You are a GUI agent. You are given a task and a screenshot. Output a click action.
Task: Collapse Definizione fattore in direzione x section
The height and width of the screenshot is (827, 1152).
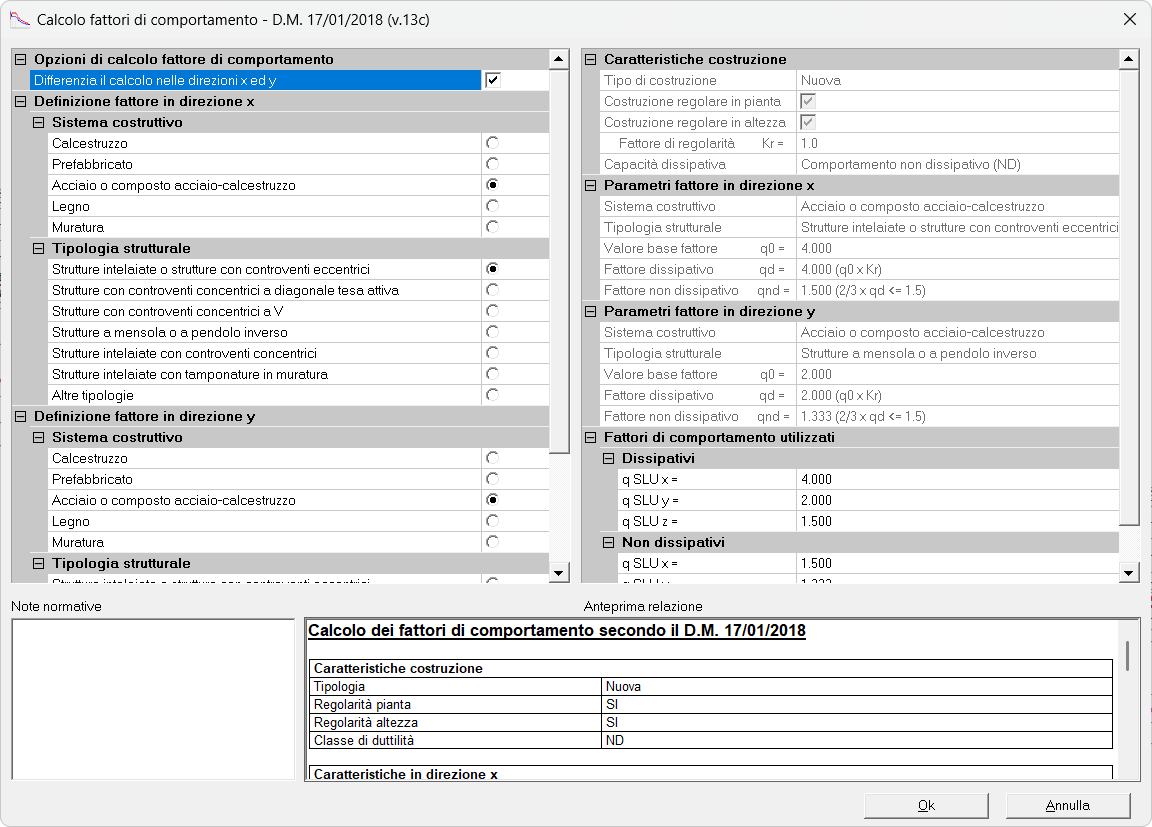point(21,101)
